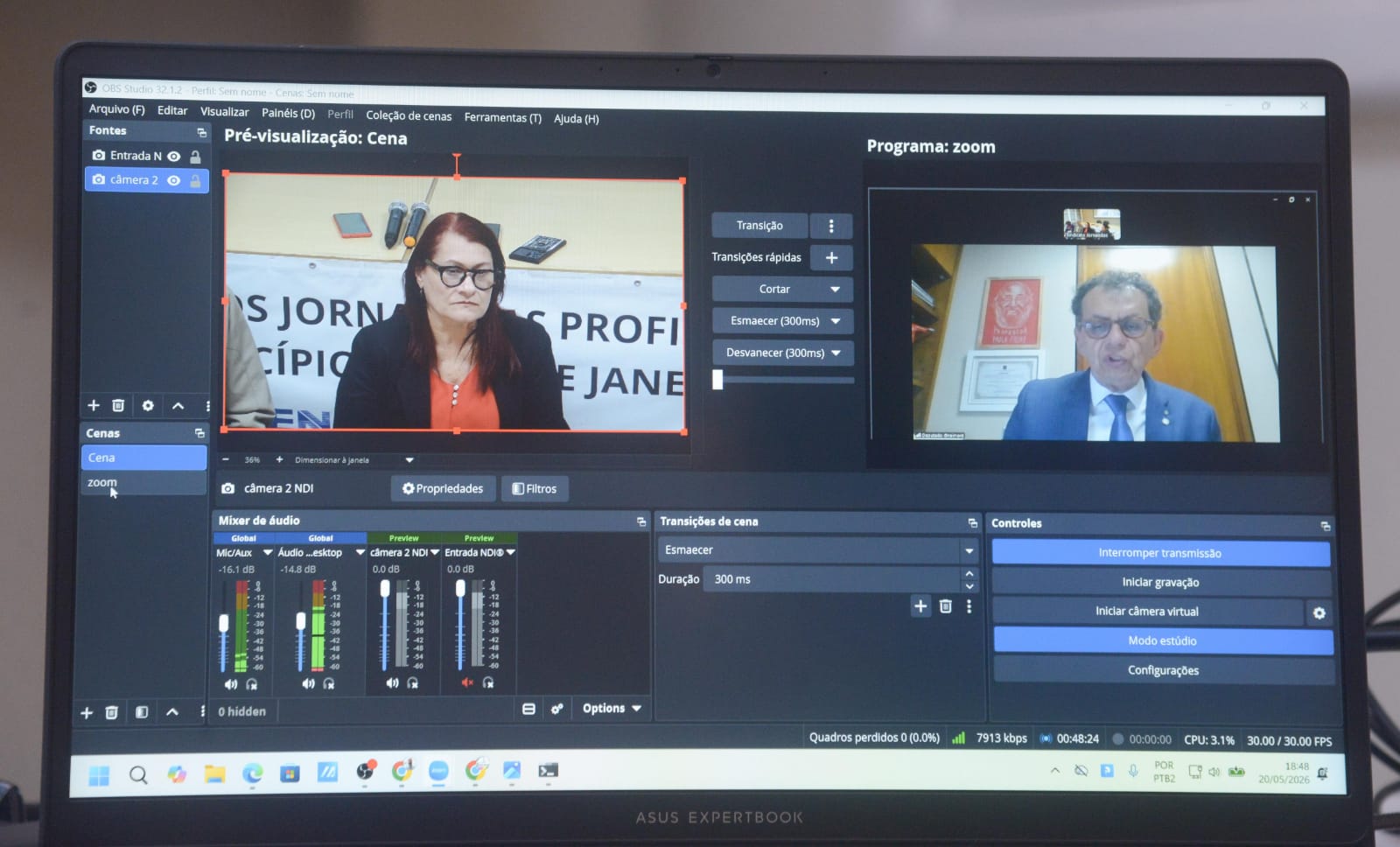Open source properties gear in Fontes toolbar
The height and width of the screenshot is (847, 1400).
tap(148, 405)
